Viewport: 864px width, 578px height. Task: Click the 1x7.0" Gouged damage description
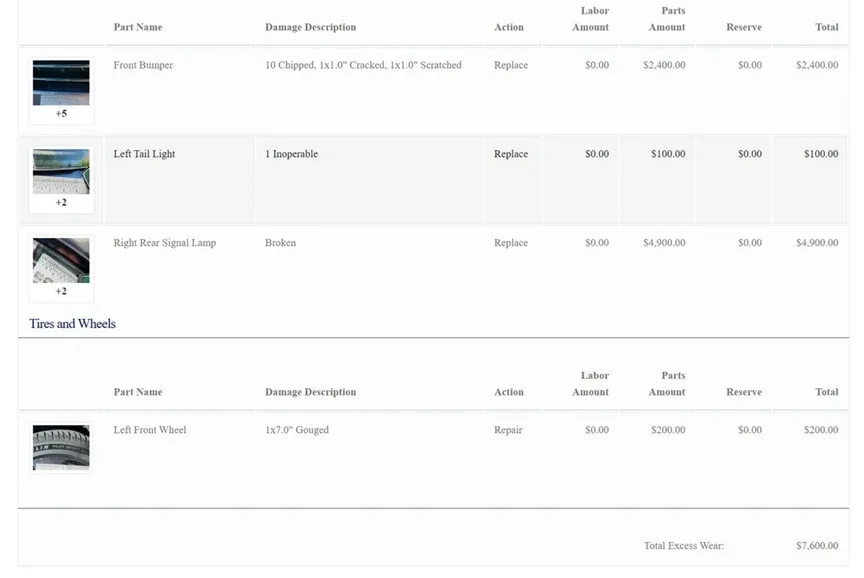click(x=297, y=430)
